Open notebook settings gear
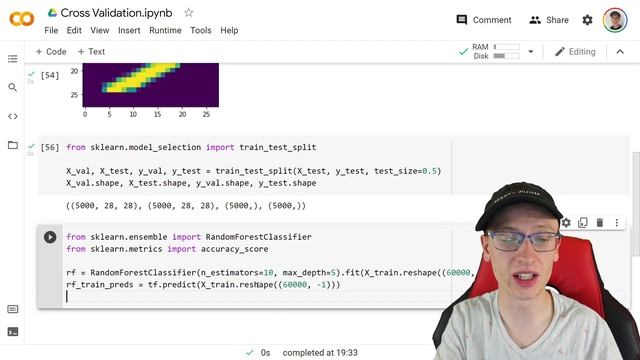The height and width of the screenshot is (360, 640). 587,20
